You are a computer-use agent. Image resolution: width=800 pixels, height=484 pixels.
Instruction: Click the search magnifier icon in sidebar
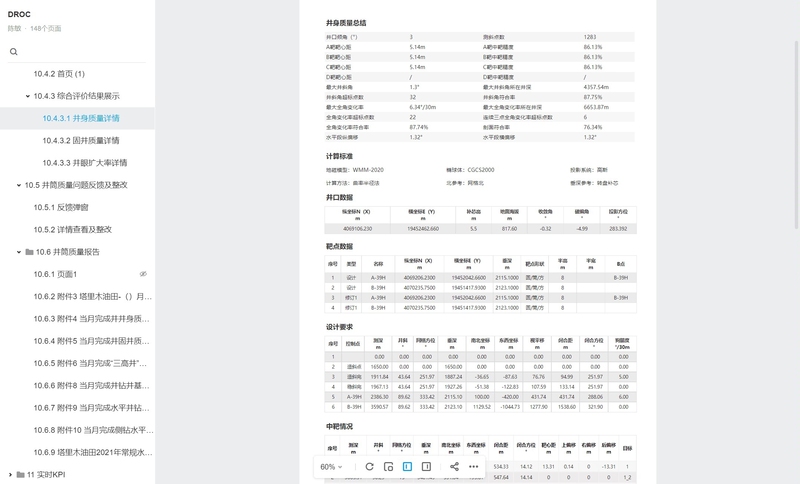[x=14, y=52]
